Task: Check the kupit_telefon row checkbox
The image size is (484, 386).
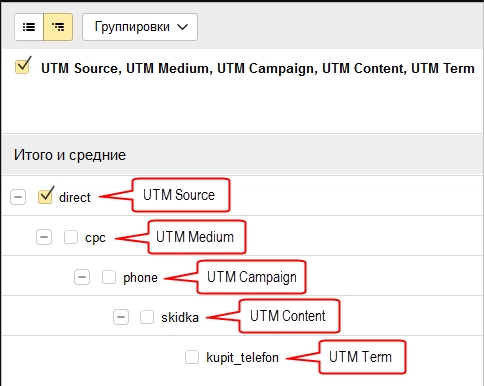Action: click(192, 357)
